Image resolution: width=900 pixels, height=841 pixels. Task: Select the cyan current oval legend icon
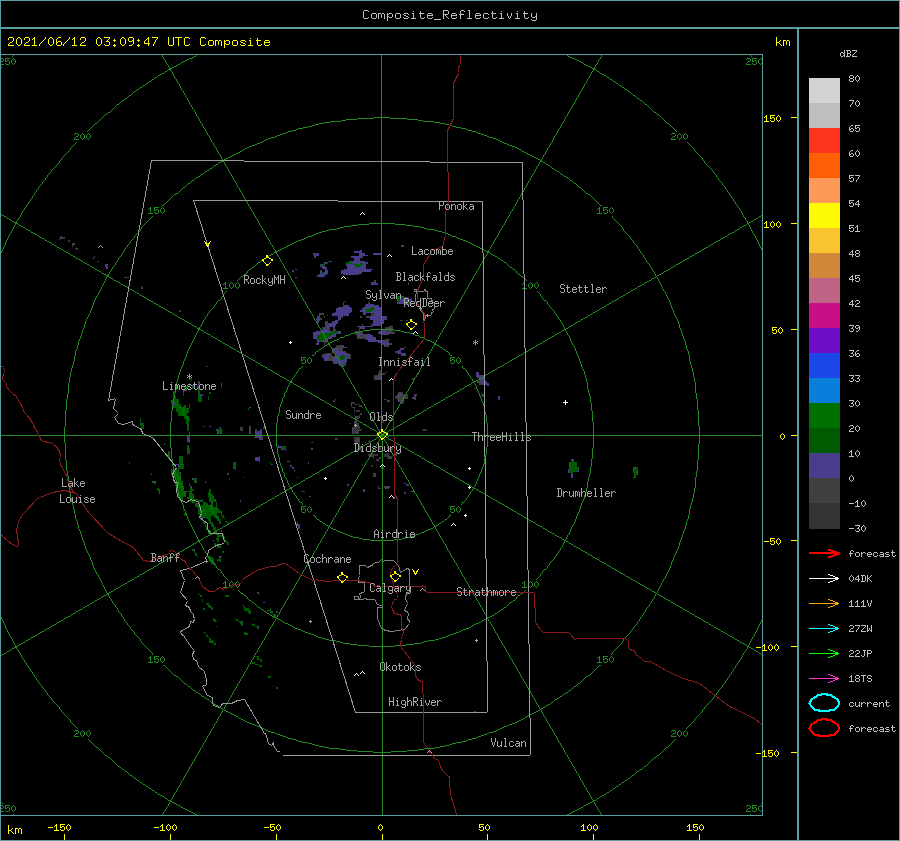pyautogui.click(x=824, y=703)
